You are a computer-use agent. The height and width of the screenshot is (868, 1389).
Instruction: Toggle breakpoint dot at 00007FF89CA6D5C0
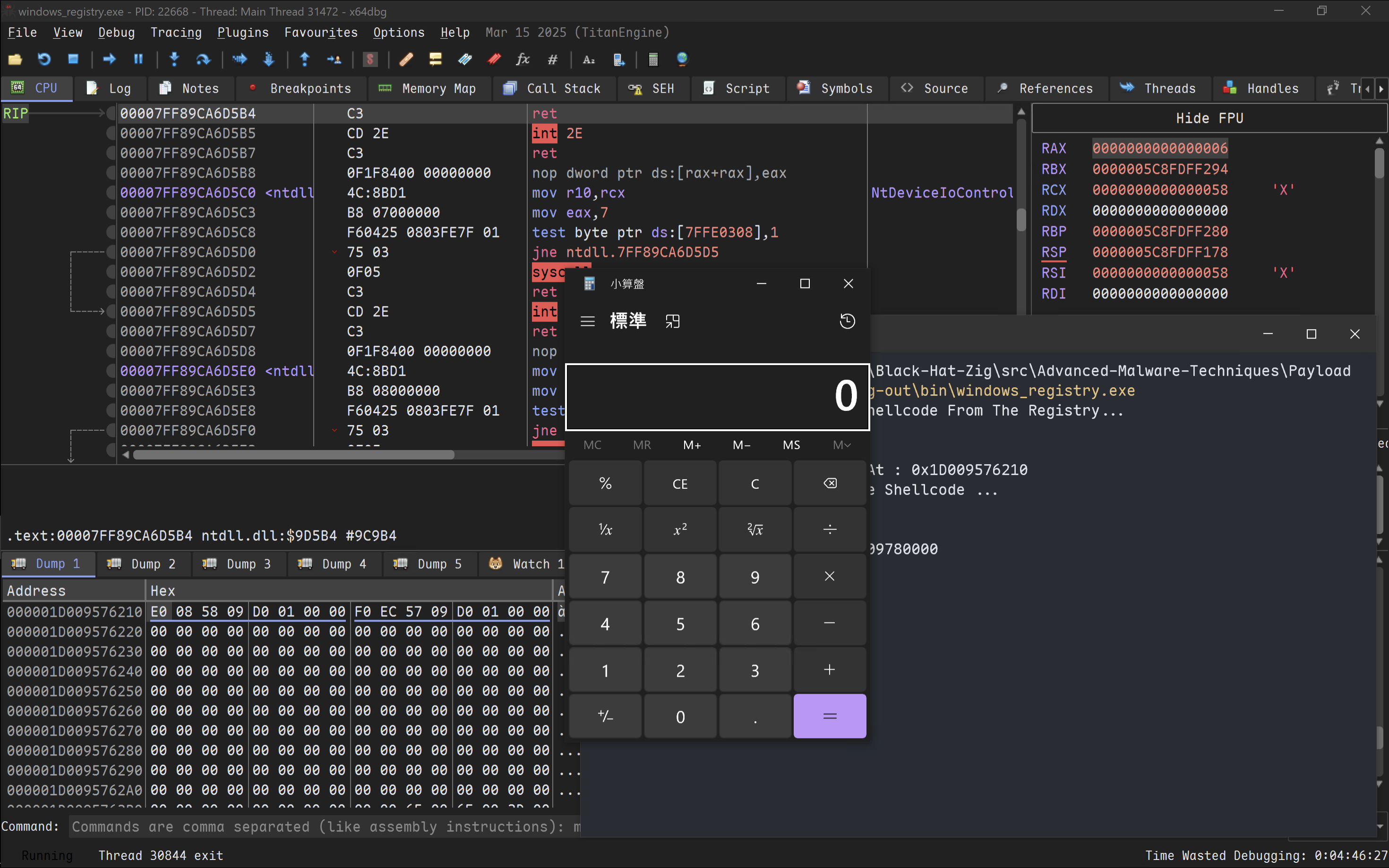(111, 193)
